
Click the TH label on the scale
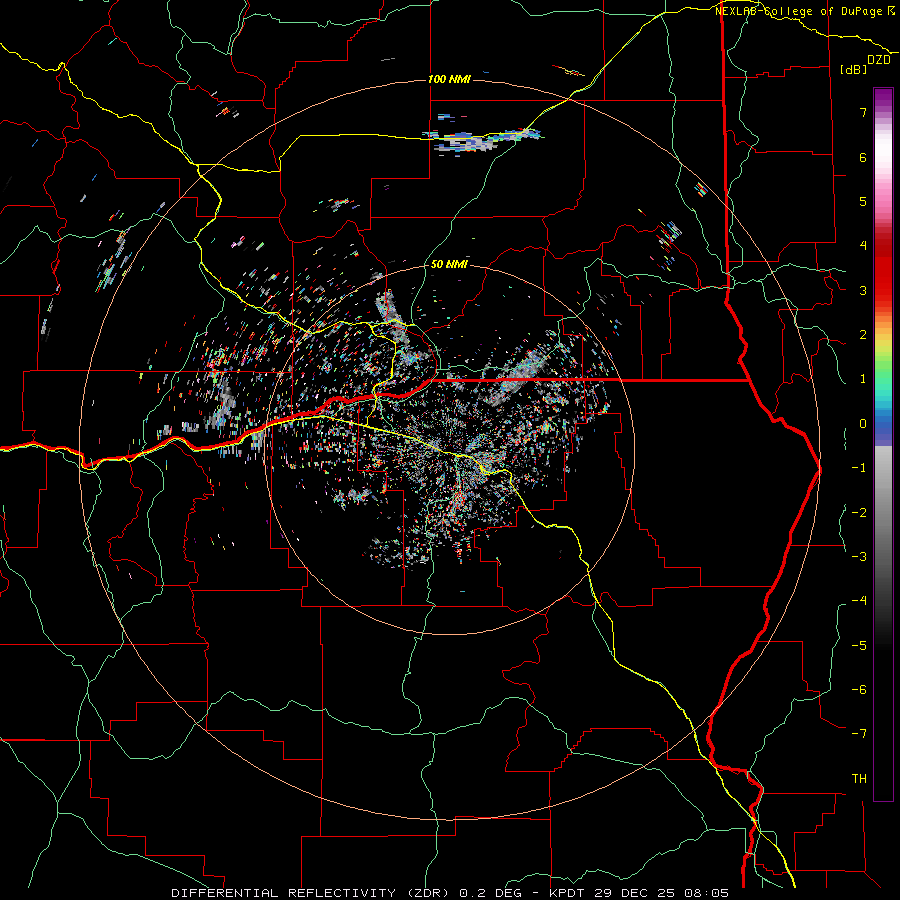tap(859, 779)
